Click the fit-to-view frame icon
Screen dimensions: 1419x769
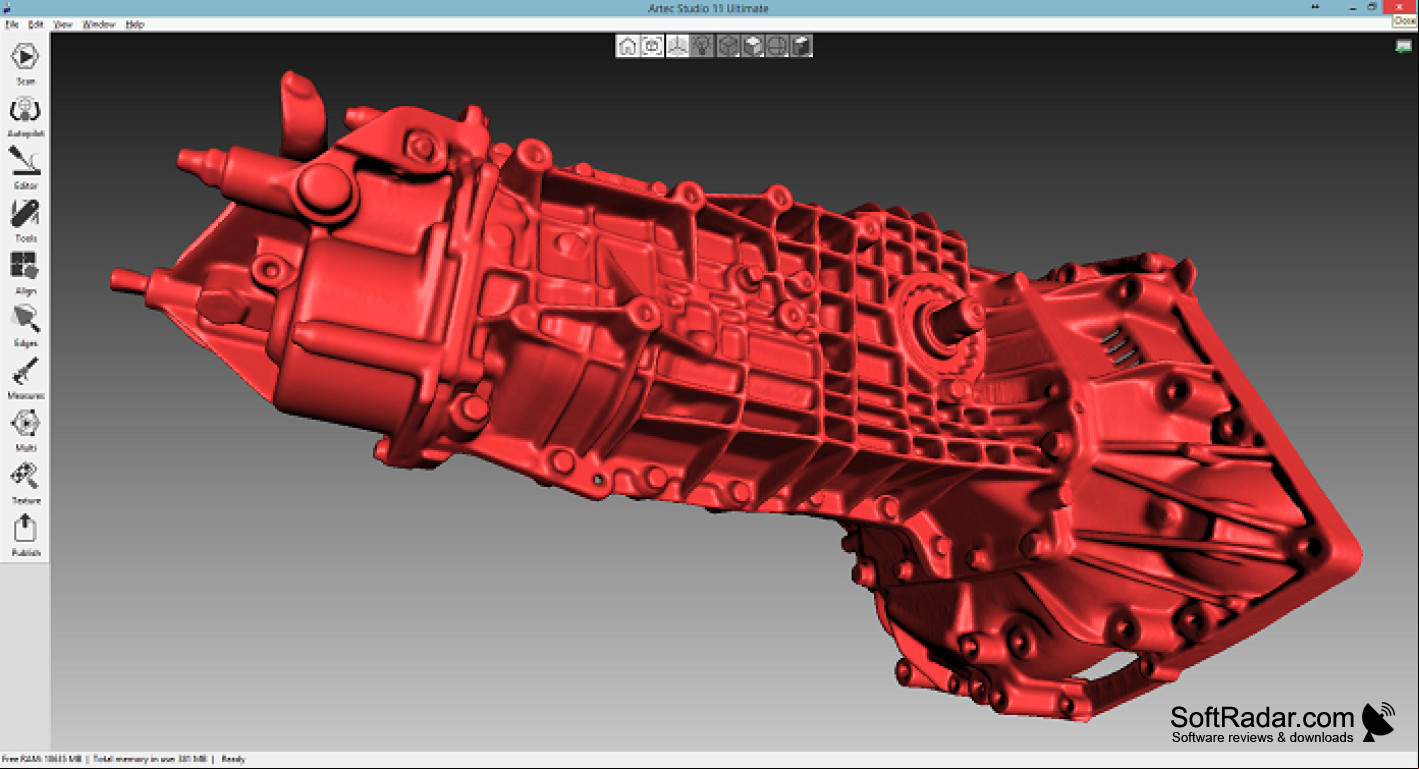coord(652,46)
